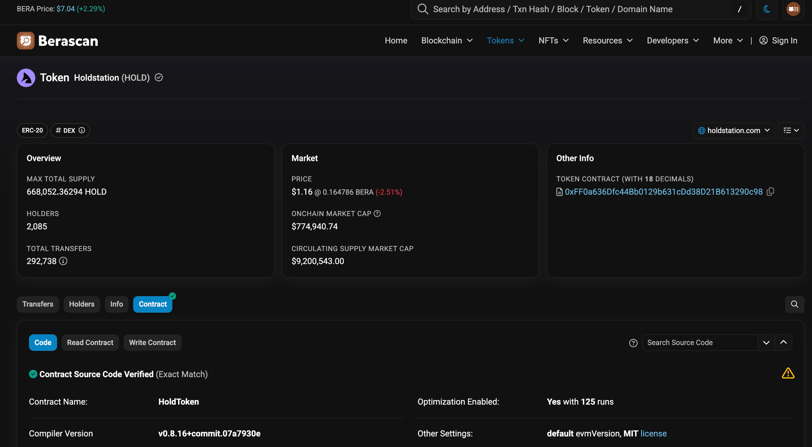
Task: Focus the Search Source Code field
Action: 700,342
